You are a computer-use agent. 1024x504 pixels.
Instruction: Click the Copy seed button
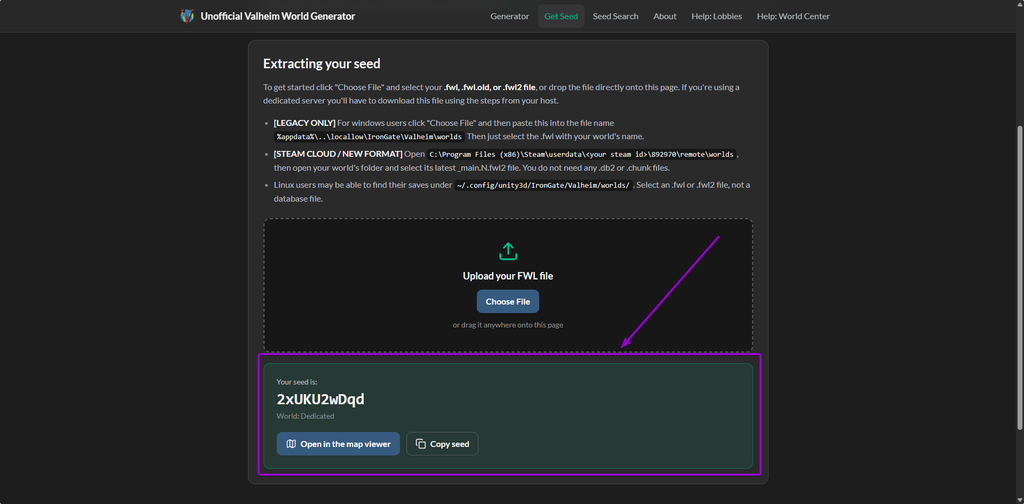pos(442,444)
